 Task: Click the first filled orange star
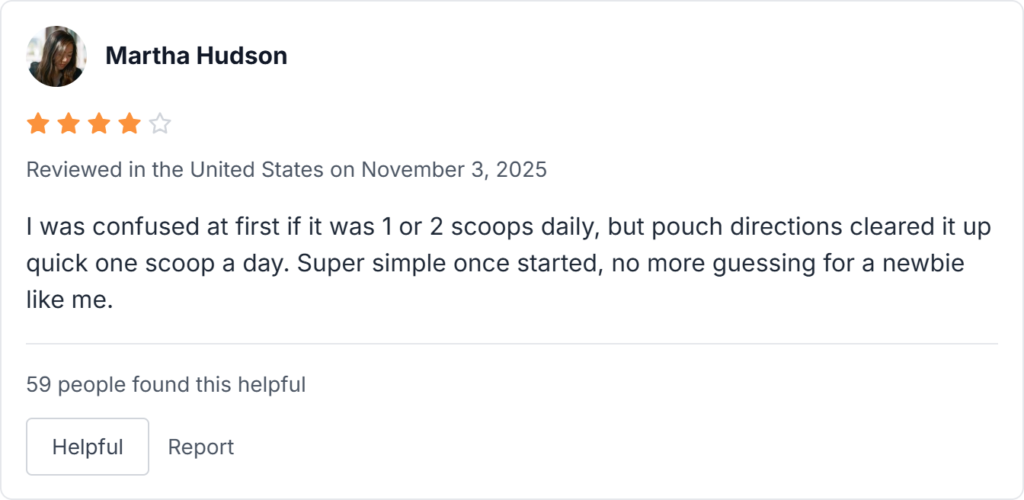(x=38, y=124)
